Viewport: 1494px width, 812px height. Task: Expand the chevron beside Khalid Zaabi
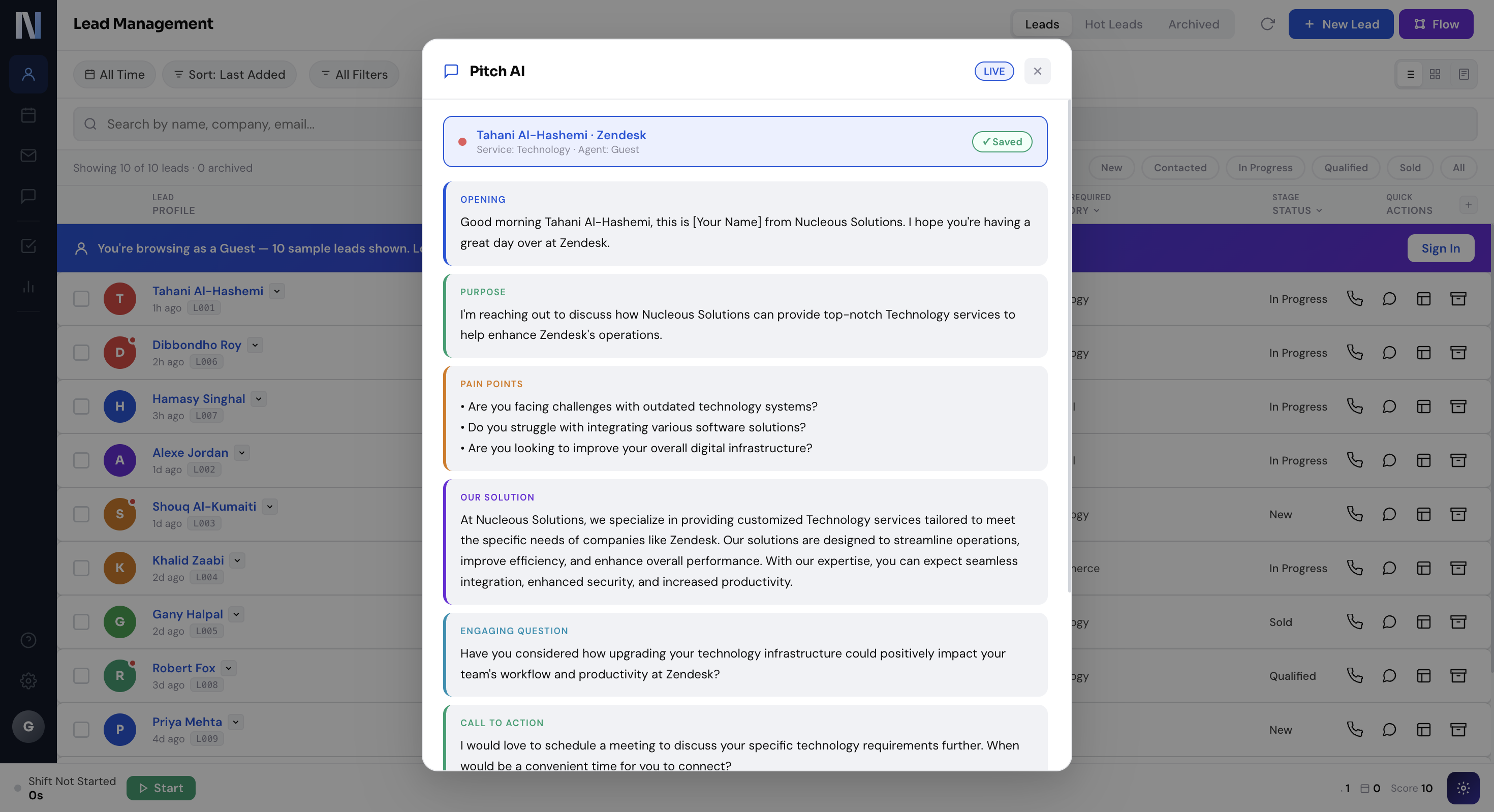click(237, 561)
